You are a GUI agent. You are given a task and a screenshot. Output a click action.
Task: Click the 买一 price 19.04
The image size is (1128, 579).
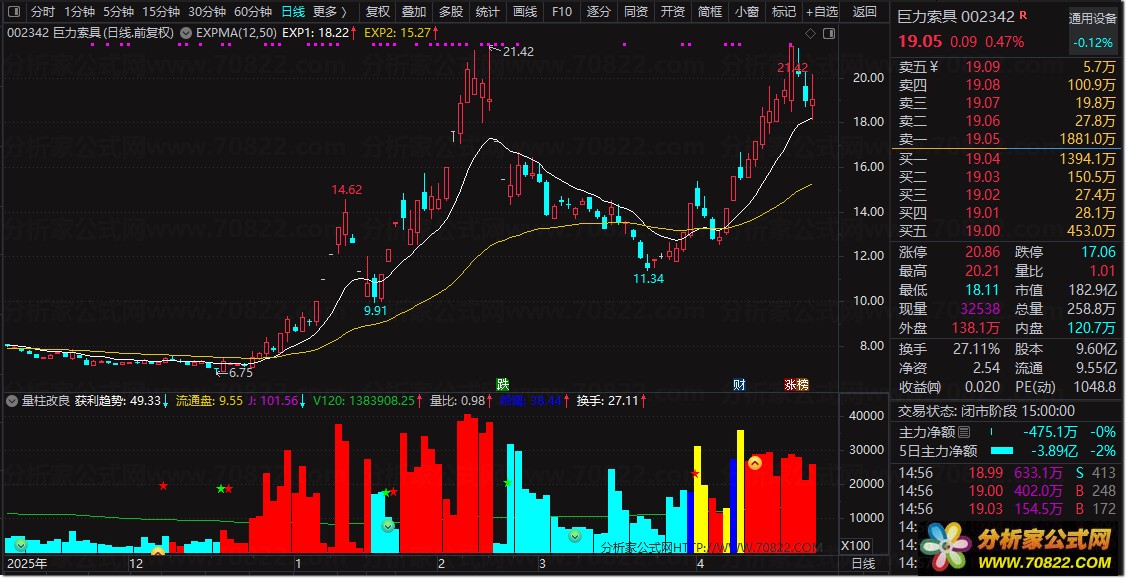(984, 159)
